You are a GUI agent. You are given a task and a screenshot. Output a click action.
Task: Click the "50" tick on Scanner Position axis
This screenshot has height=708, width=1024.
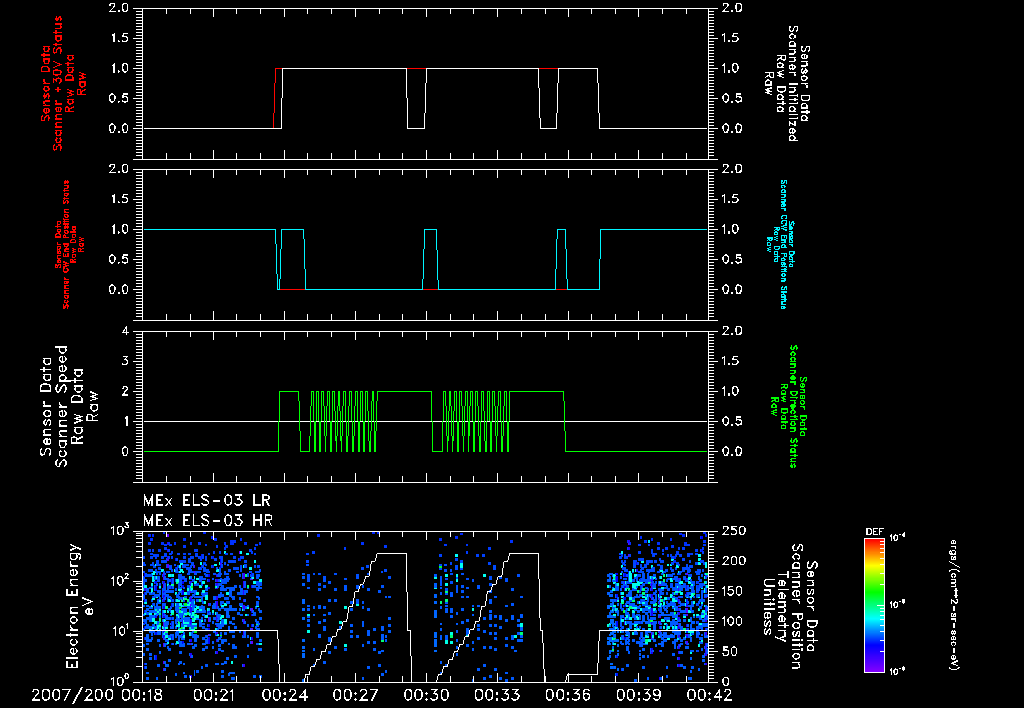click(729, 651)
